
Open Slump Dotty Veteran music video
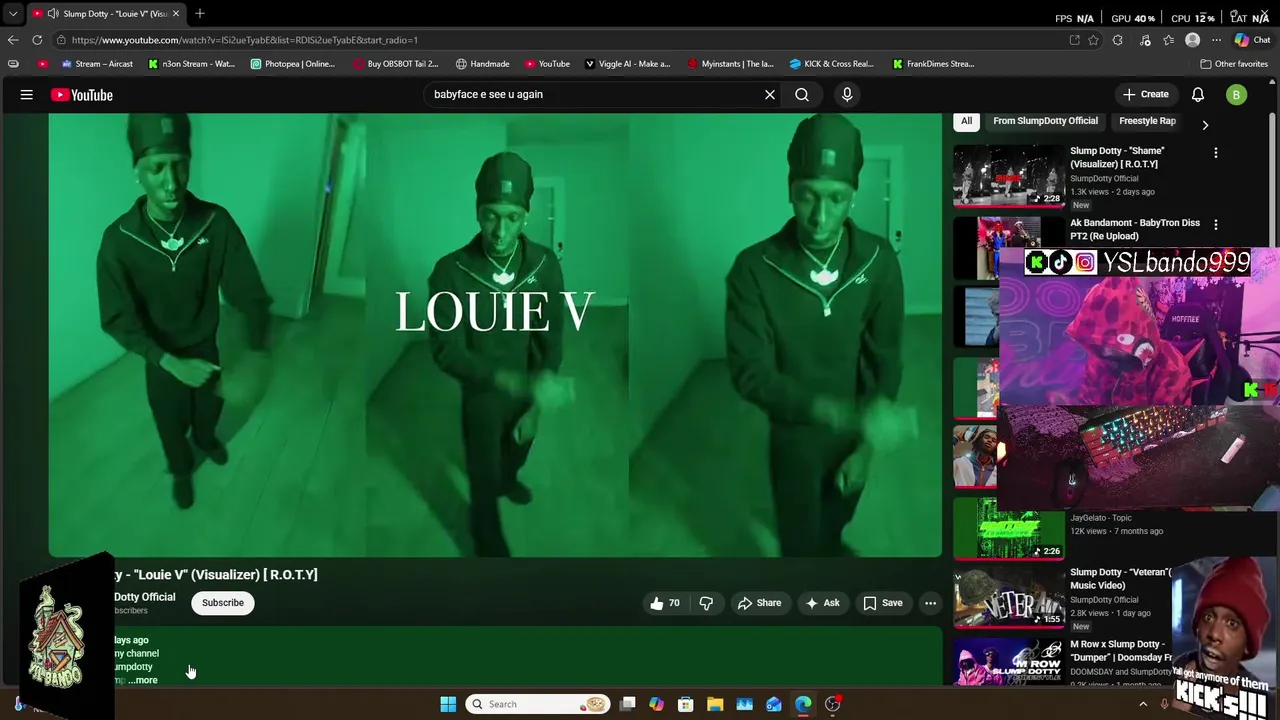point(1120,578)
